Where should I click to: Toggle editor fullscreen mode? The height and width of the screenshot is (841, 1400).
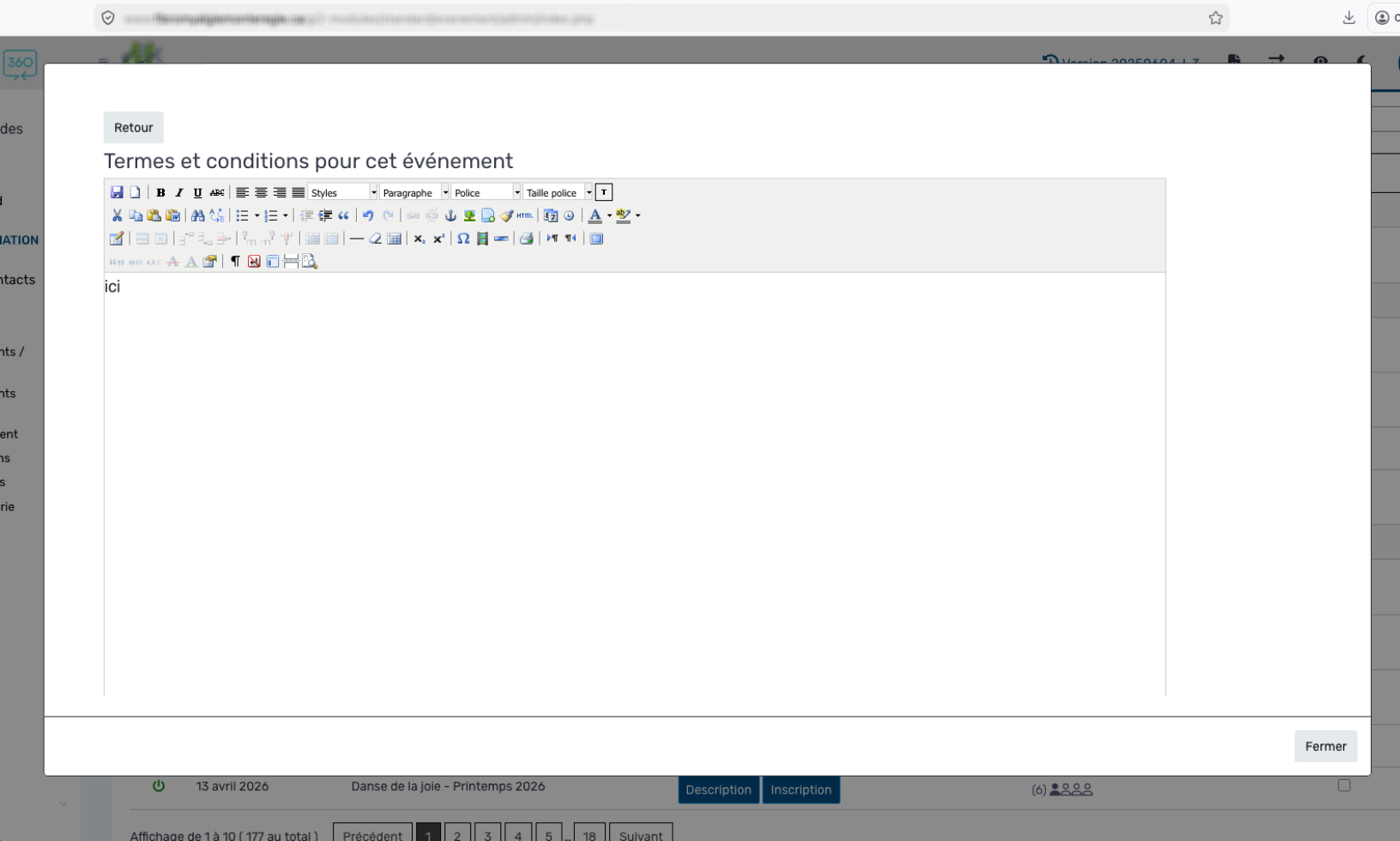(596, 239)
